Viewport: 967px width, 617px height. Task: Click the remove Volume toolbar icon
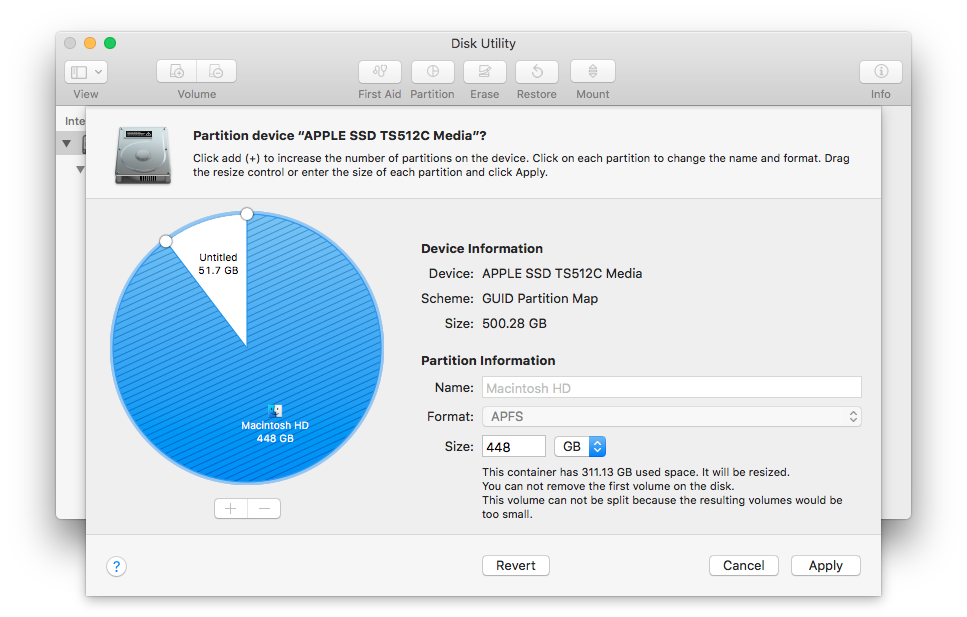click(x=216, y=72)
